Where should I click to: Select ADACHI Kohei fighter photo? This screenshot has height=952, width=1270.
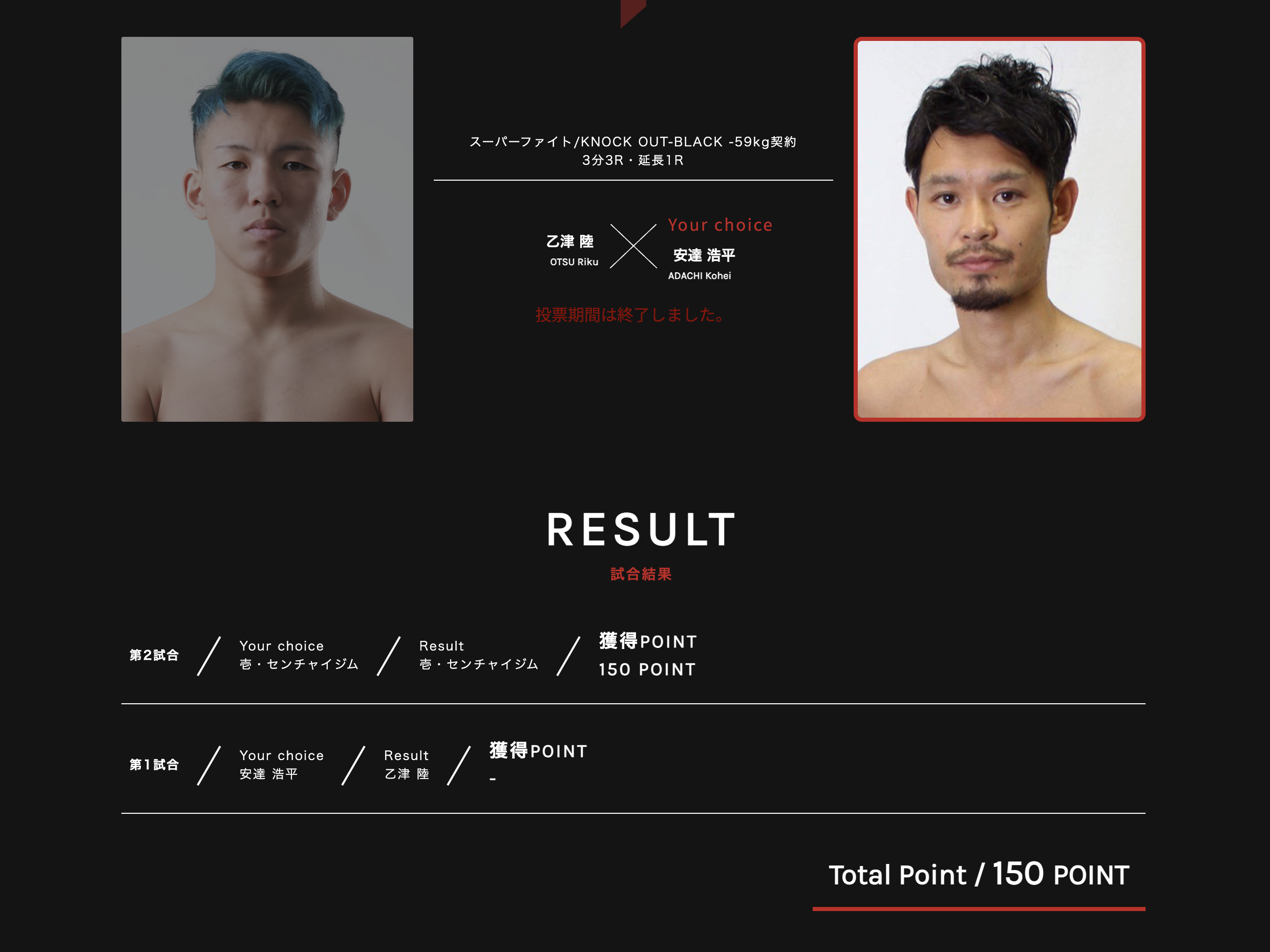click(999, 229)
